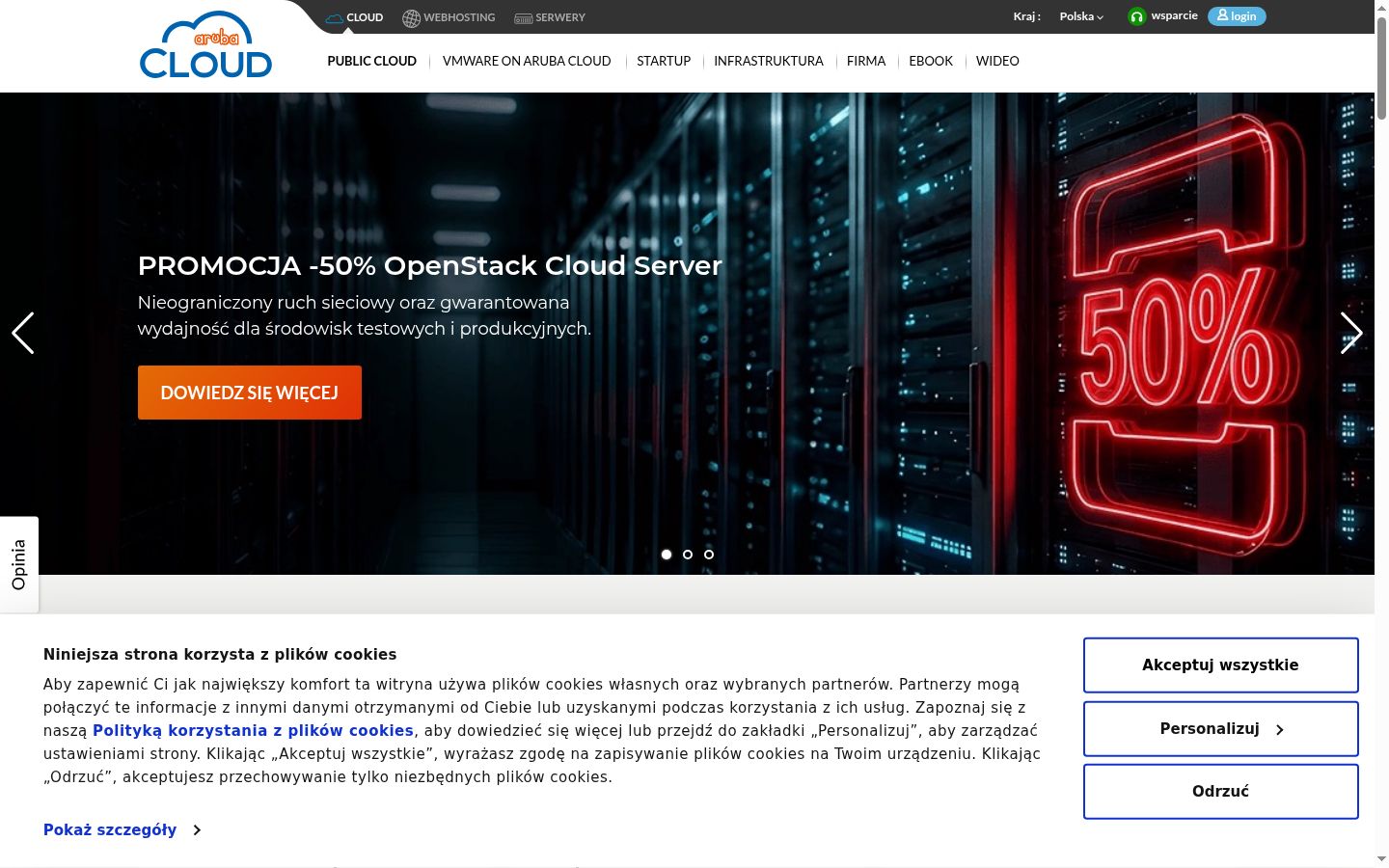The image size is (1389, 868).
Task: Click the cloud icon next to CLOUD
Action: tap(335, 17)
